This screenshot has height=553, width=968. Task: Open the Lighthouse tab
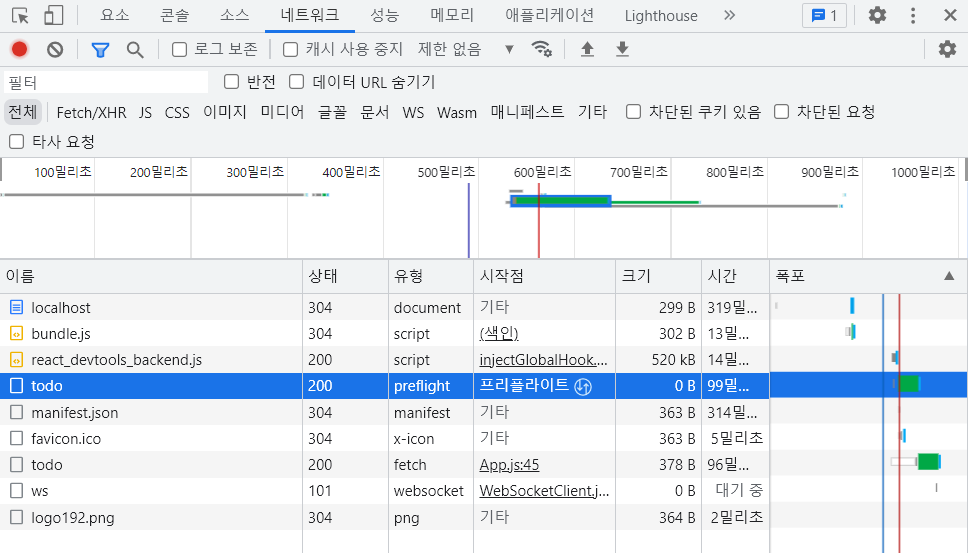point(661,15)
